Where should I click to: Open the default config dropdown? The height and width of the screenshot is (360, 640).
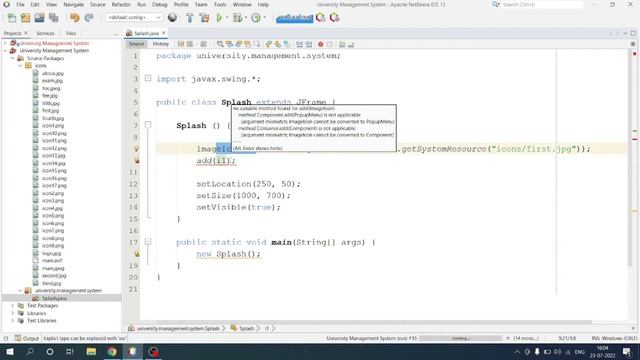tap(134, 18)
